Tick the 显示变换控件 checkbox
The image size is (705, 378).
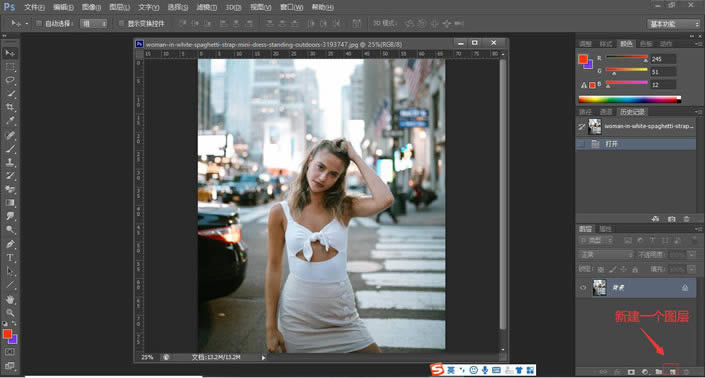click(121, 23)
